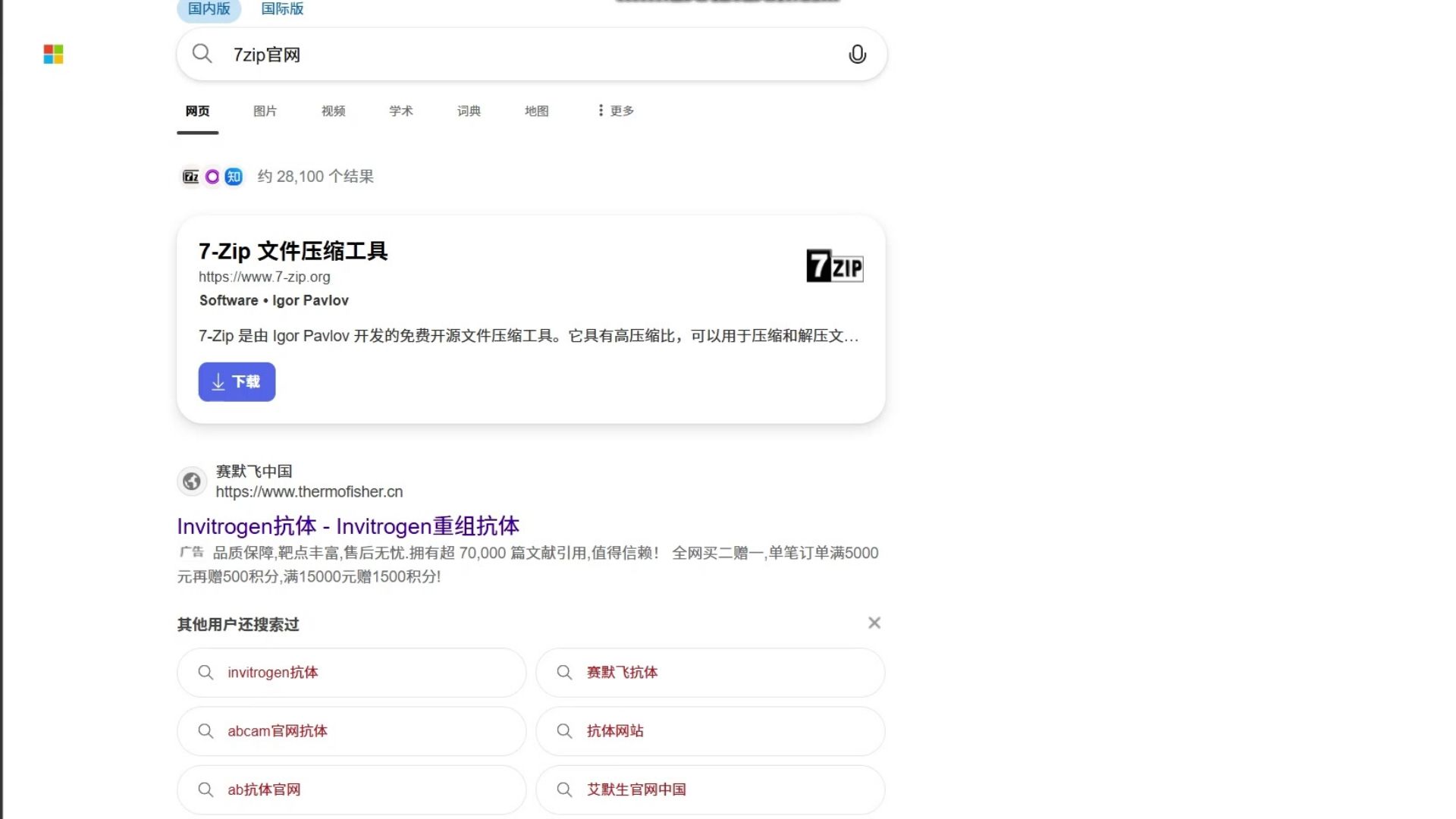The height and width of the screenshot is (819, 1456).
Task: Open the 学术 search tab
Action: 401,111
